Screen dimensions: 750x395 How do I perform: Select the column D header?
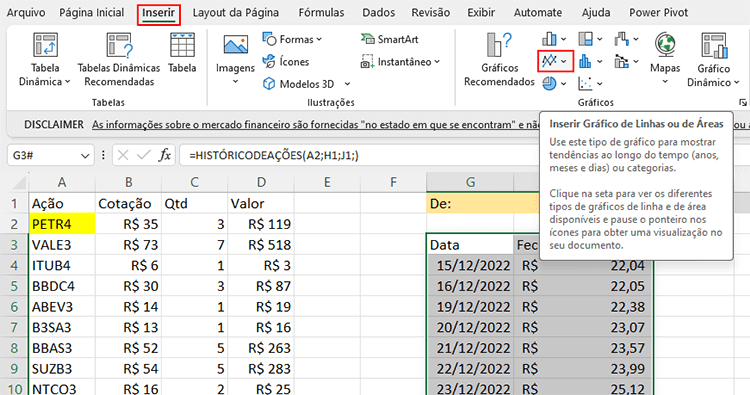pos(261,182)
